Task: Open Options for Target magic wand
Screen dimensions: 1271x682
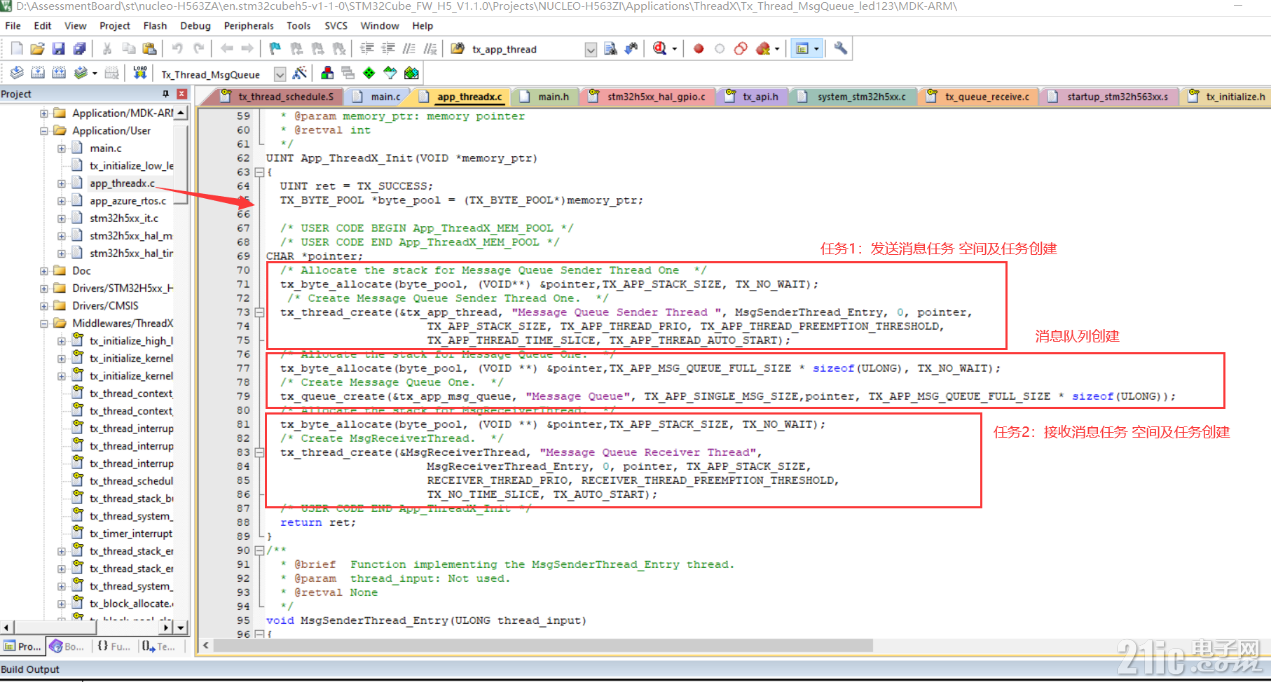Action: 300,73
